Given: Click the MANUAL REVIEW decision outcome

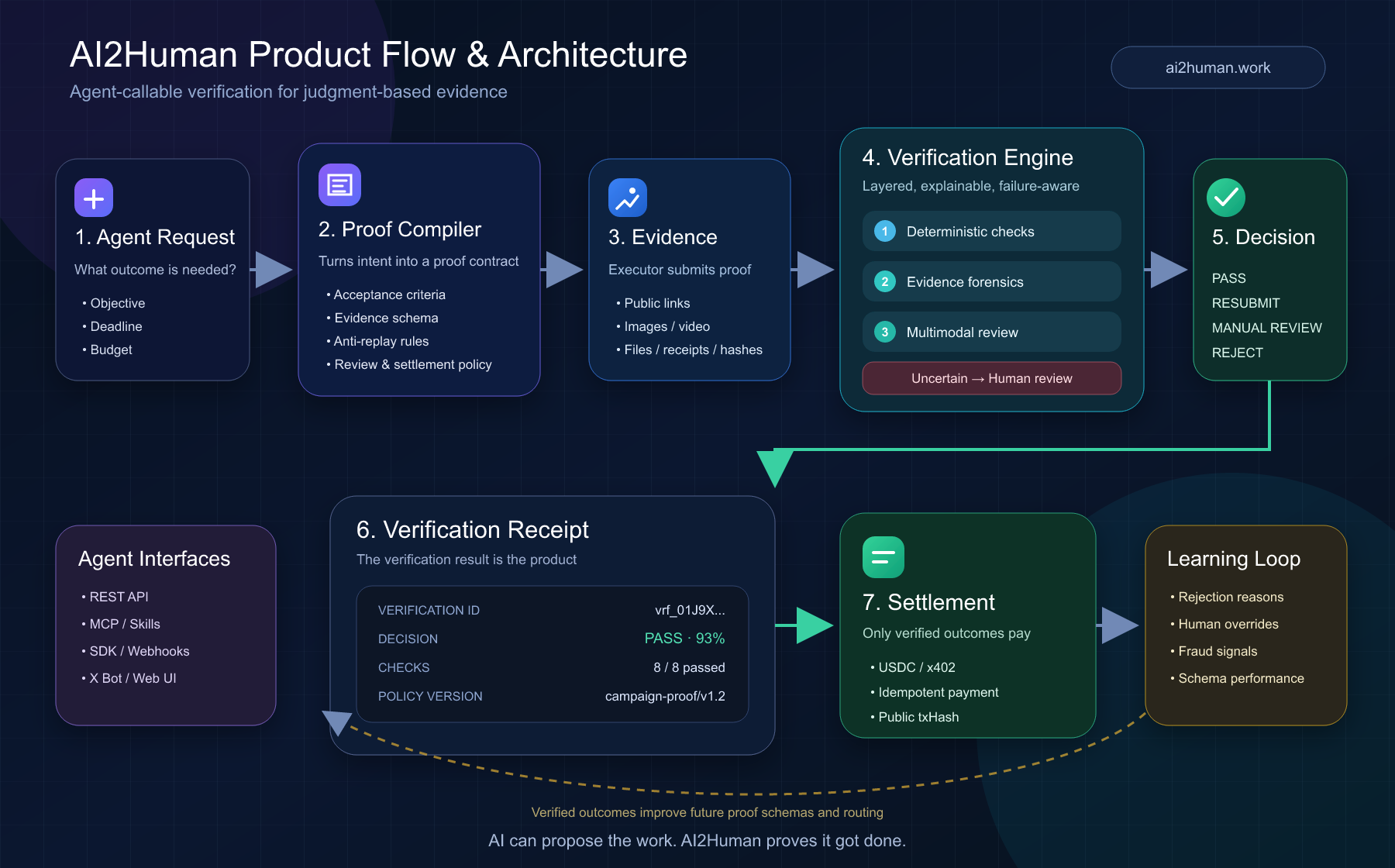Looking at the screenshot, I should pos(1267,328).
